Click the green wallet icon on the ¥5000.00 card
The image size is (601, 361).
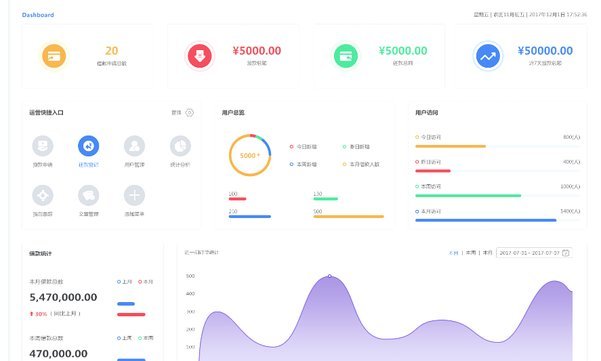346,56
